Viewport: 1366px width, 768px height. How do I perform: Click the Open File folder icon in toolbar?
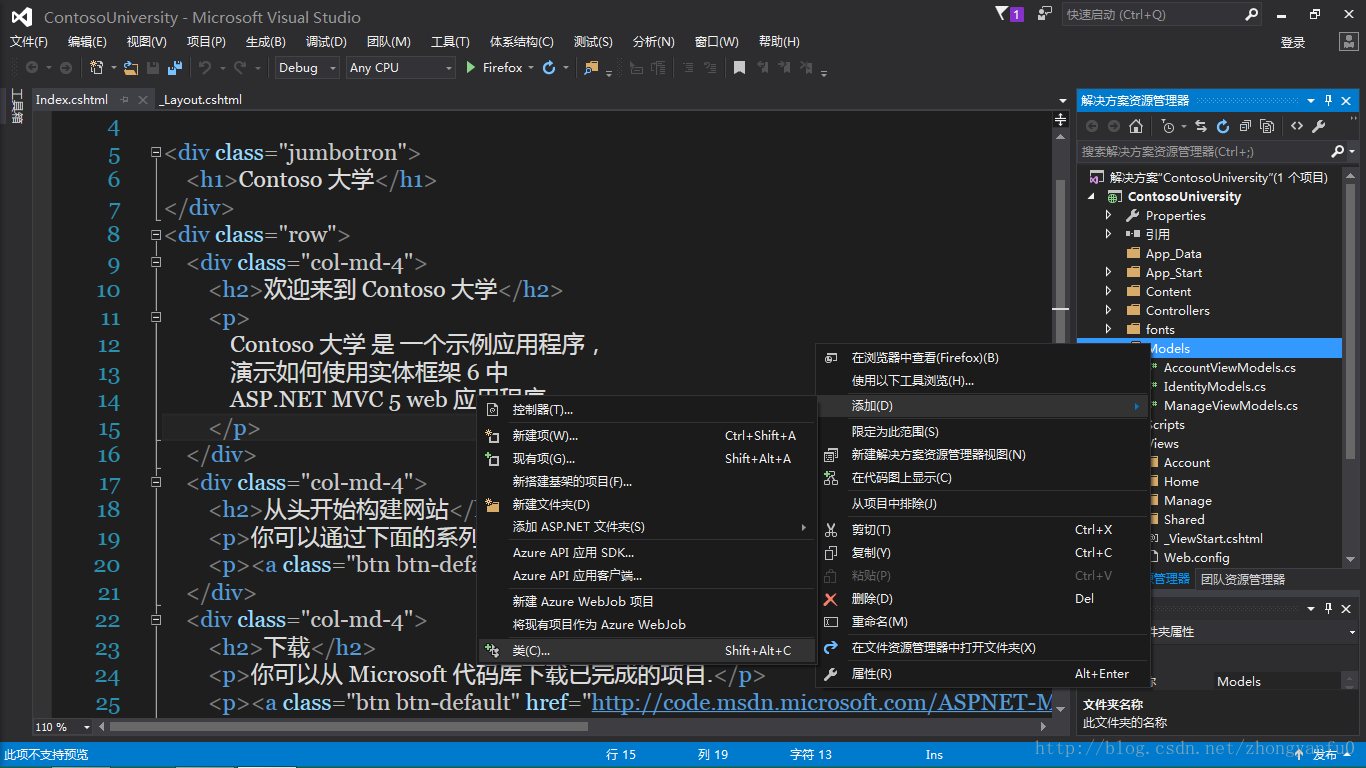pos(131,68)
